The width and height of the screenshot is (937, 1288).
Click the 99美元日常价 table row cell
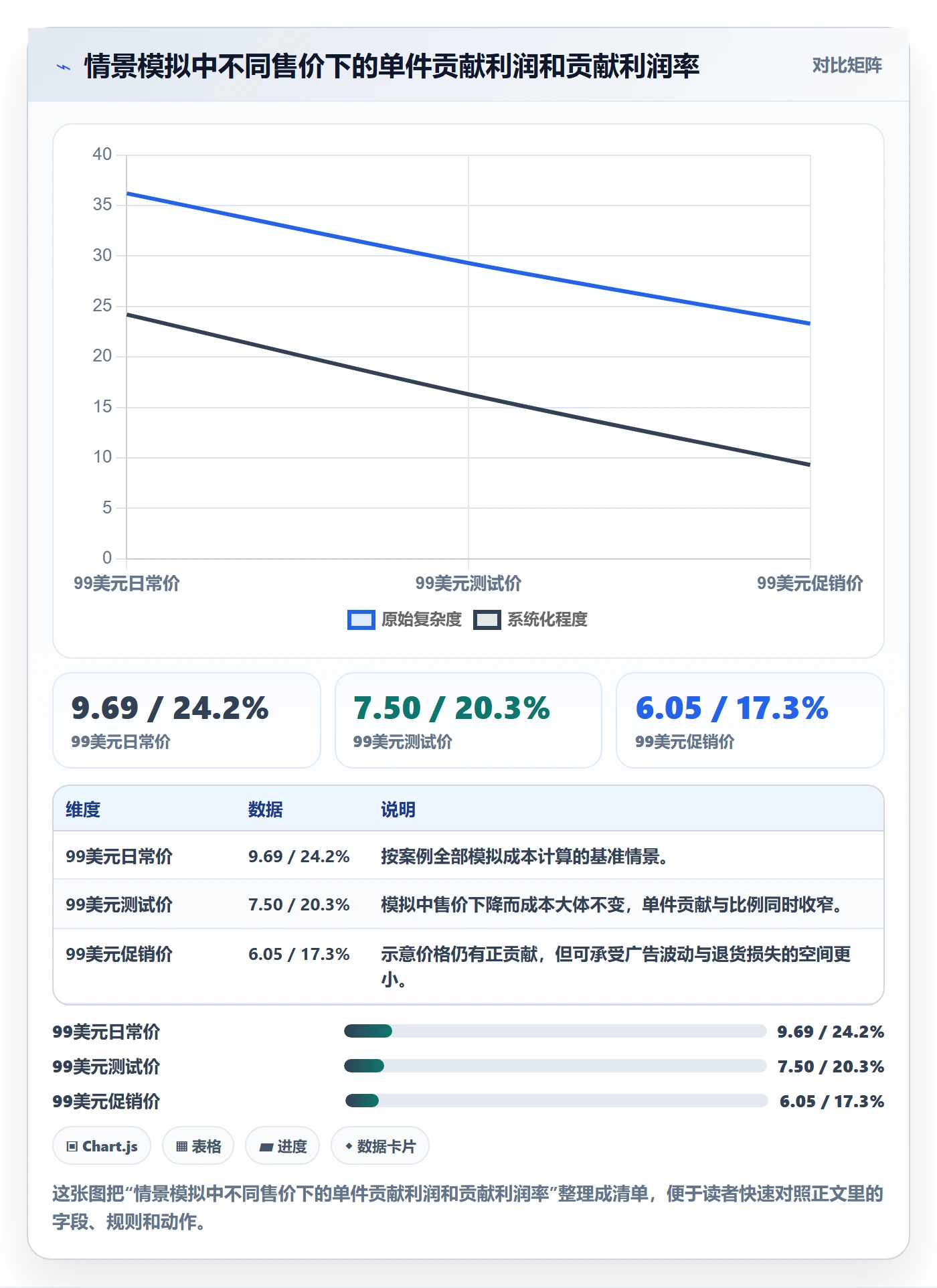tap(119, 856)
